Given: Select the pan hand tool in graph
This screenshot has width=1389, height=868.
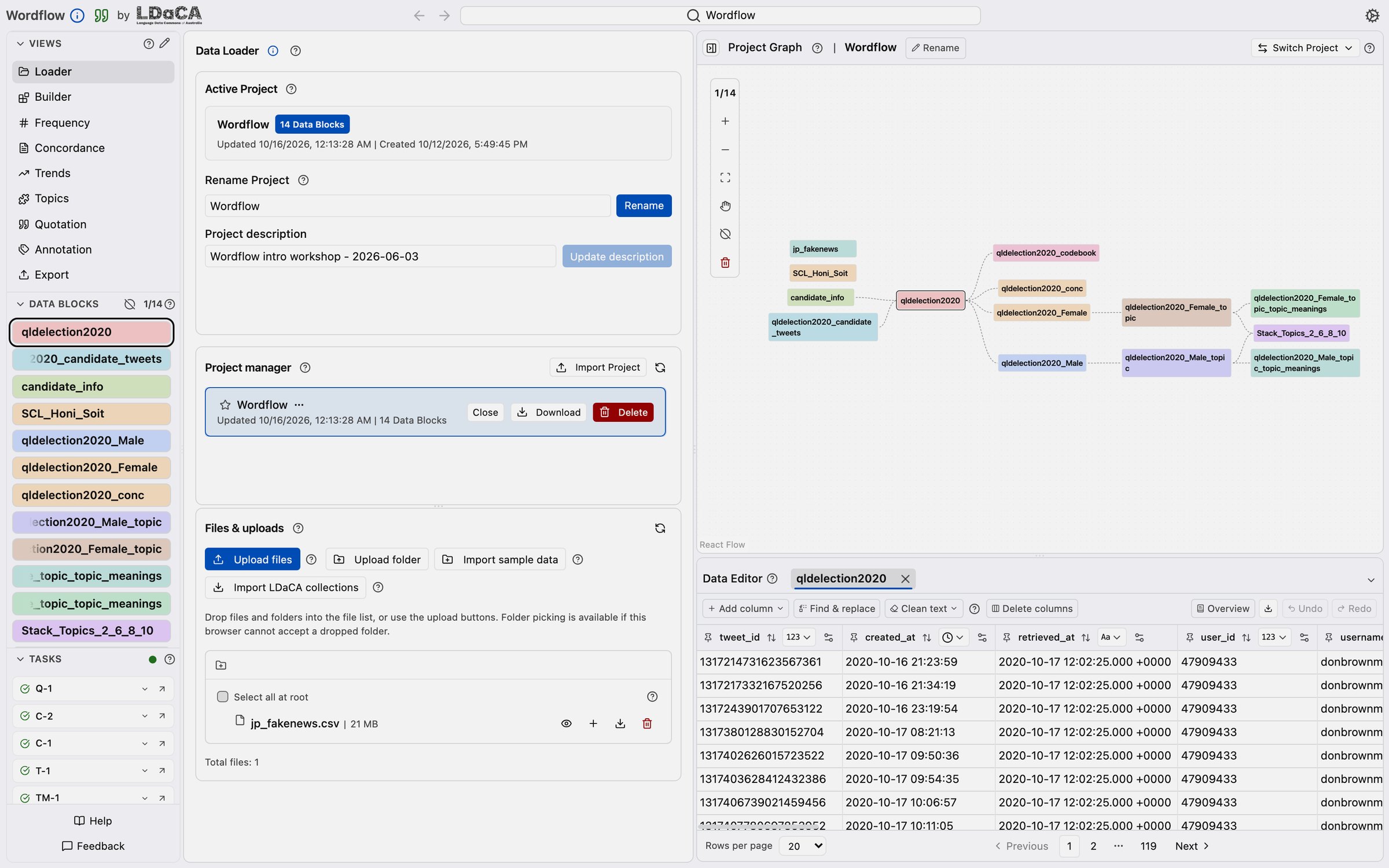Looking at the screenshot, I should click(725, 206).
